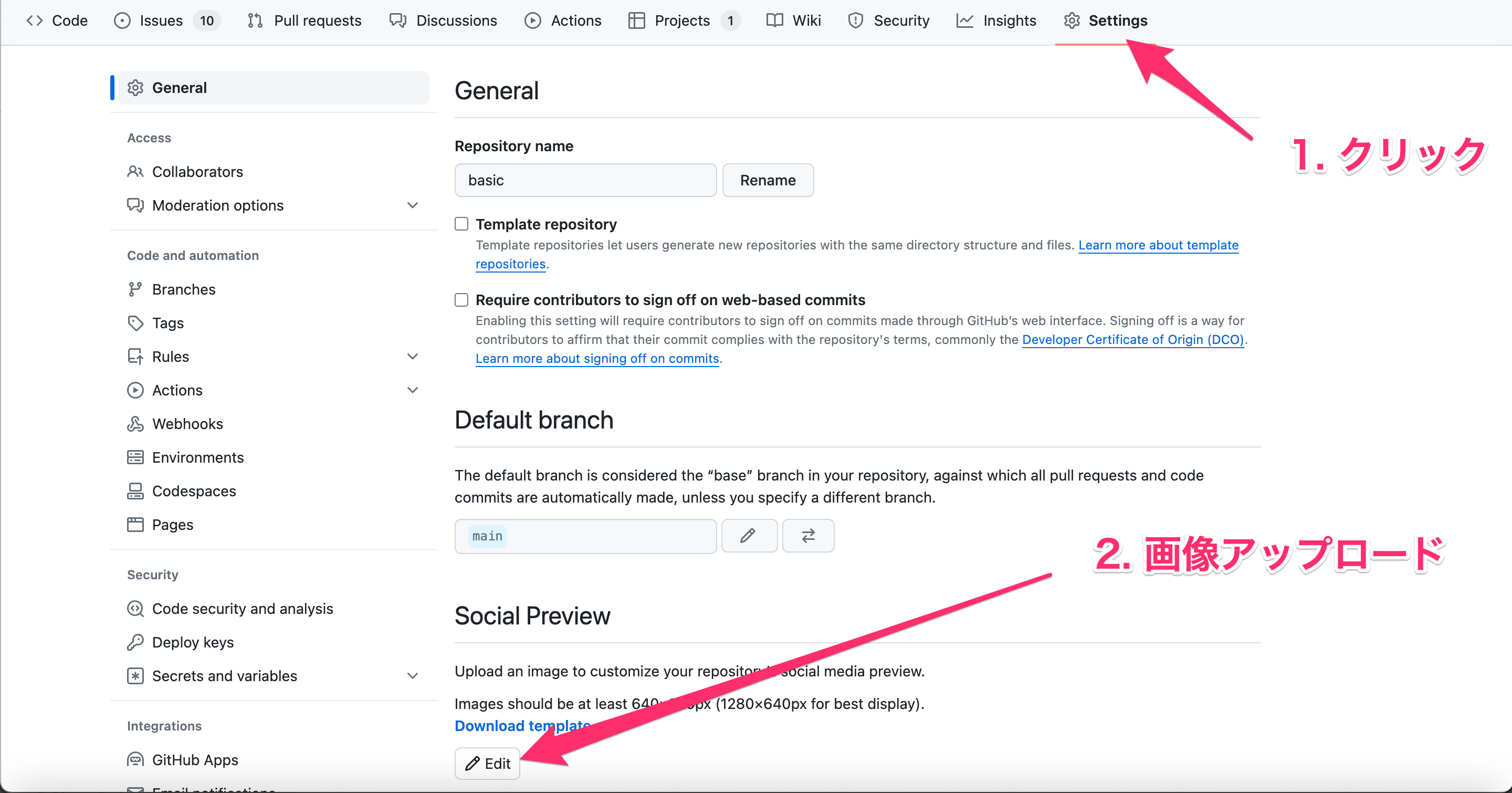Click the Webhooks icon in the sidebar
Viewport: 1512px width, 793px height.
135,423
